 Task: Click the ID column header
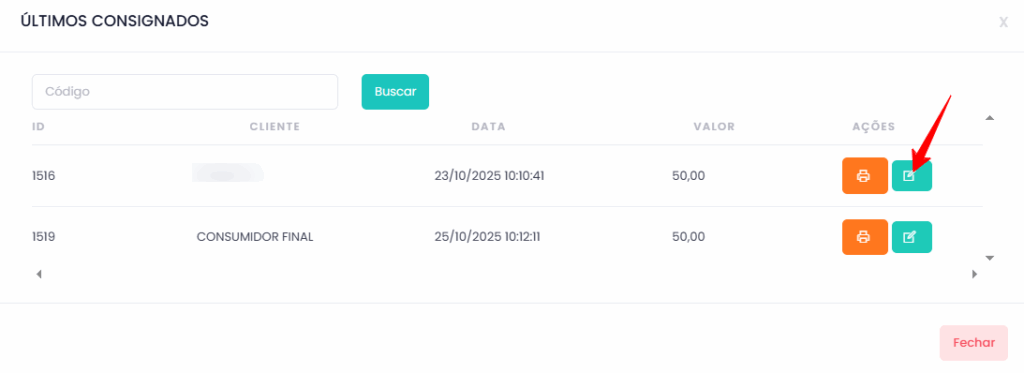click(39, 127)
